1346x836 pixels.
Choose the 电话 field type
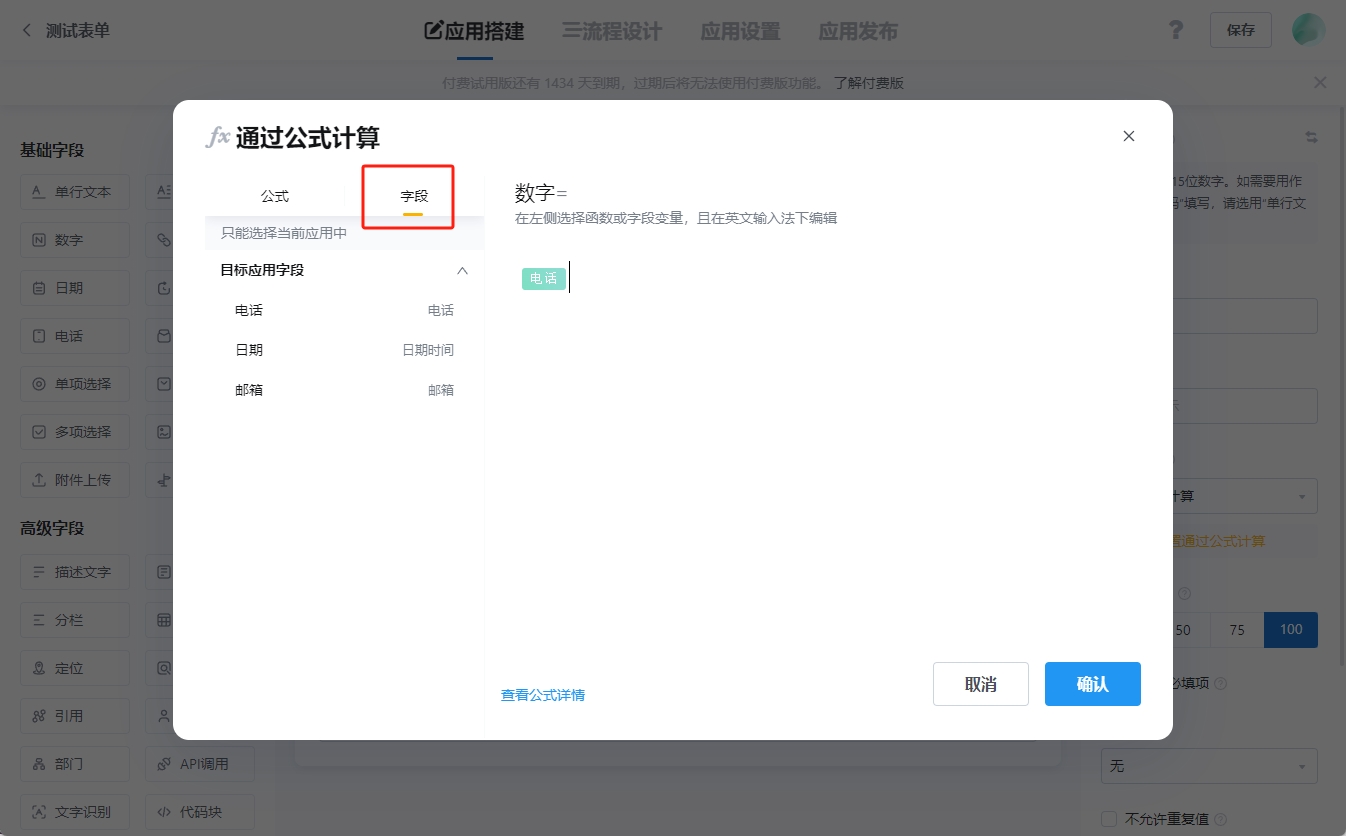[74, 335]
